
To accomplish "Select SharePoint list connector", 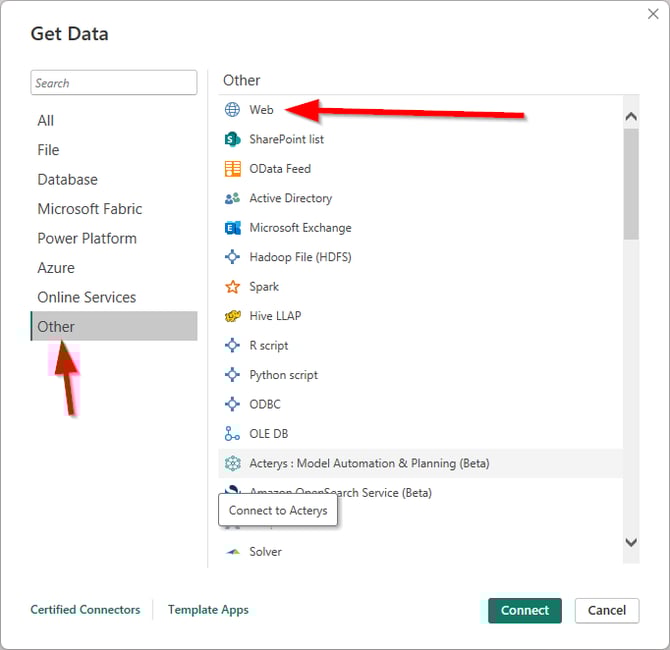I will 286,139.
